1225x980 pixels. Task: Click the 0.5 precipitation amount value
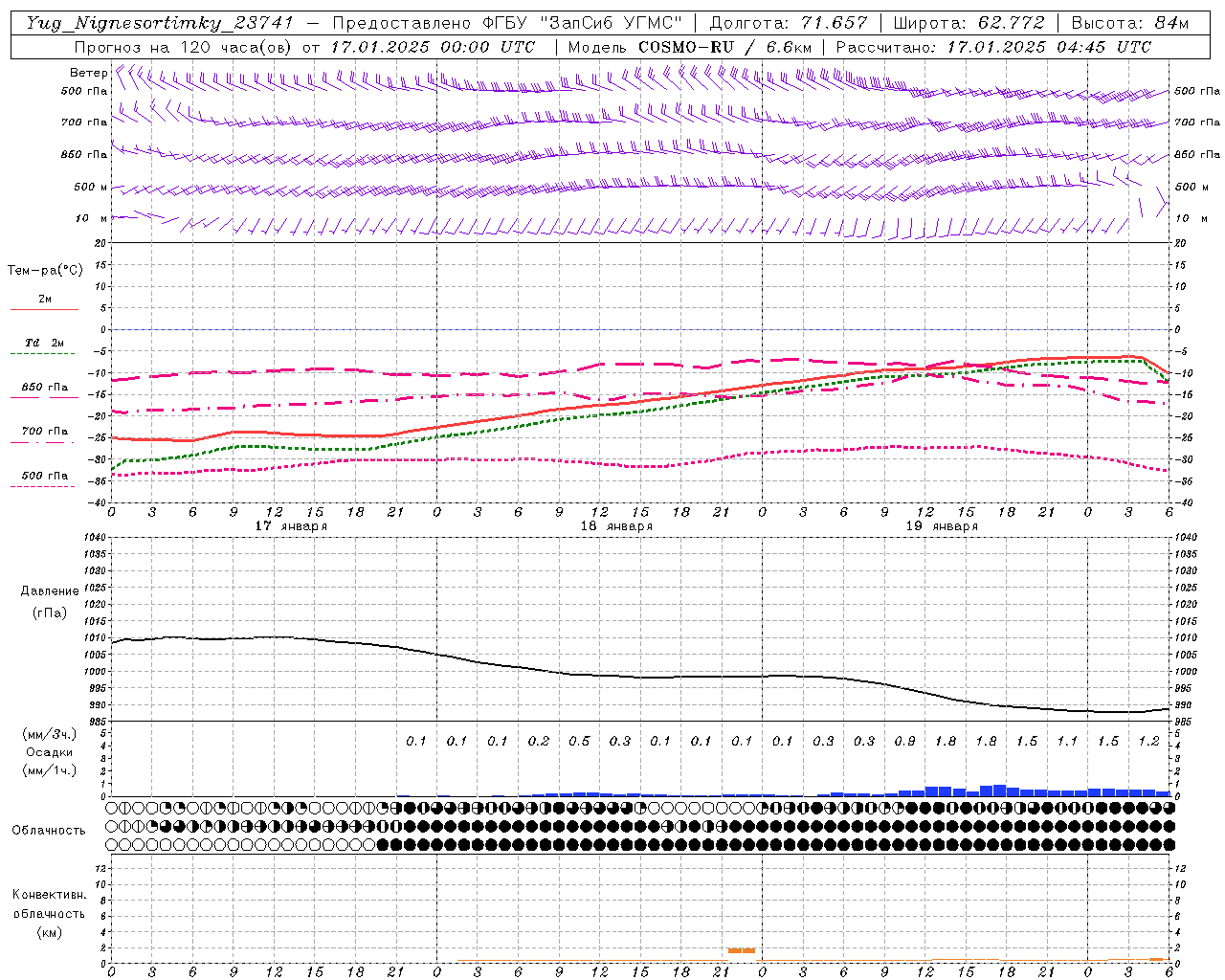(579, 741)
